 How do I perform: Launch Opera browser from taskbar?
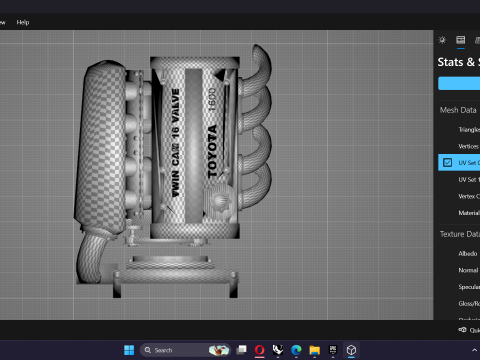click(260, 350)
